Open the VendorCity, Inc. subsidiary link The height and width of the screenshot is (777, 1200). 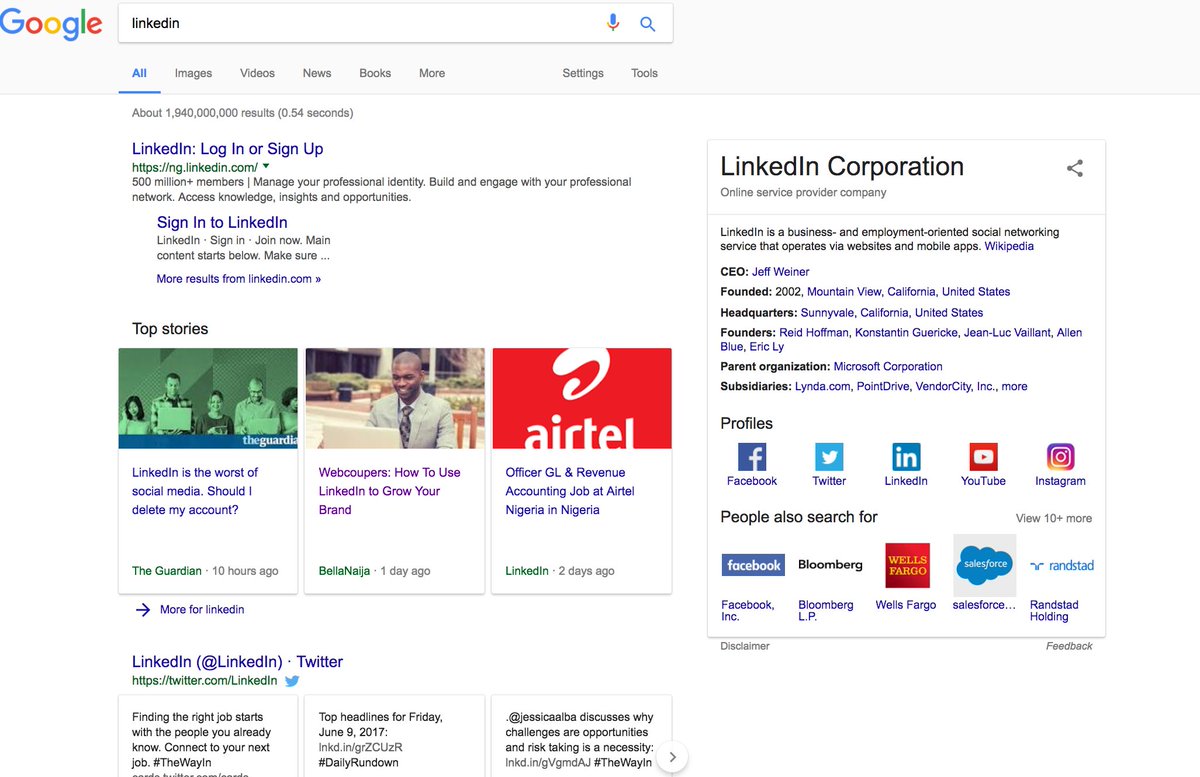tap(955, 386)
